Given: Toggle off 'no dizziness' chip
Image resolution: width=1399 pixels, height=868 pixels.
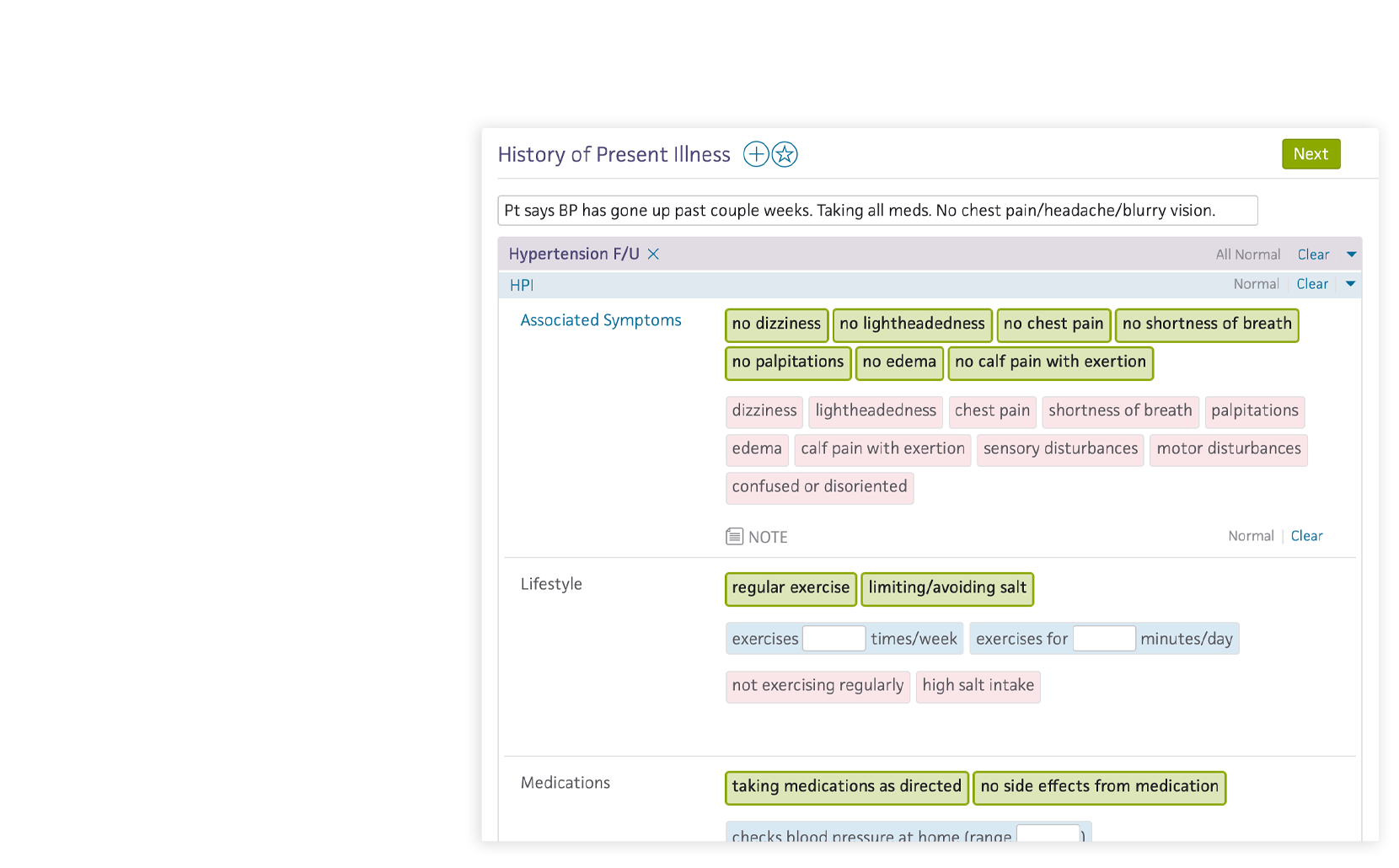Looking at the screenshot, I should coord(776,324).
